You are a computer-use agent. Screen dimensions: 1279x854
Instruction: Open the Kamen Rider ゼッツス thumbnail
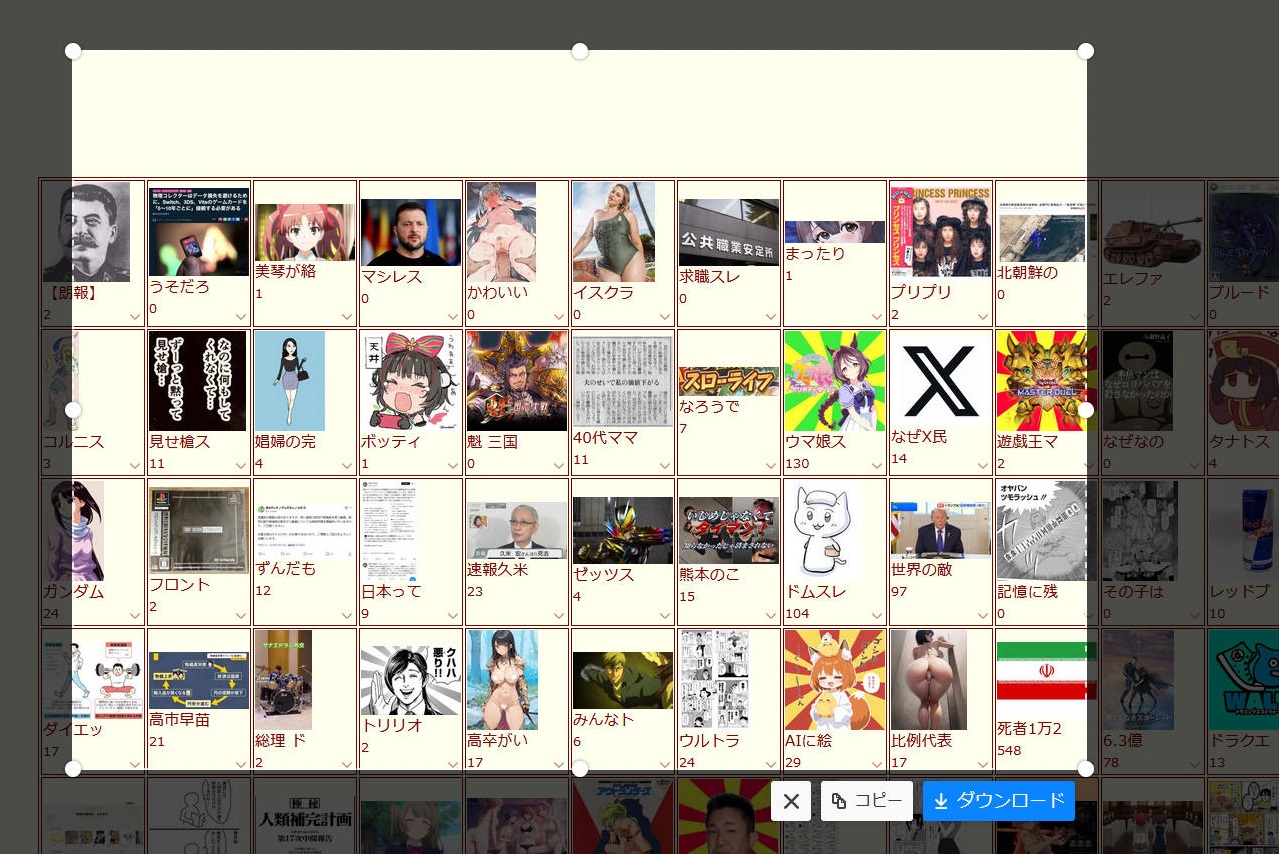point(622,529)
